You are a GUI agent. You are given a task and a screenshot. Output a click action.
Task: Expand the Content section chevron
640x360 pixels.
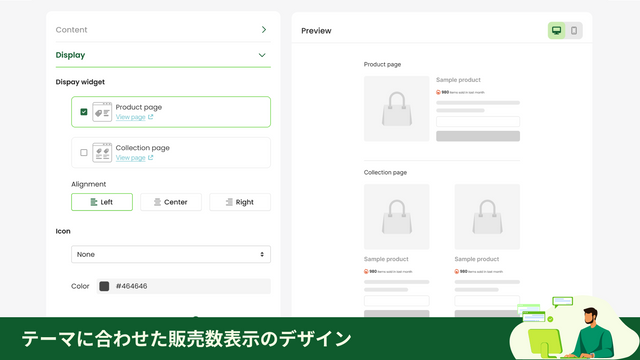pyautogui.click(x=264, y=30)
